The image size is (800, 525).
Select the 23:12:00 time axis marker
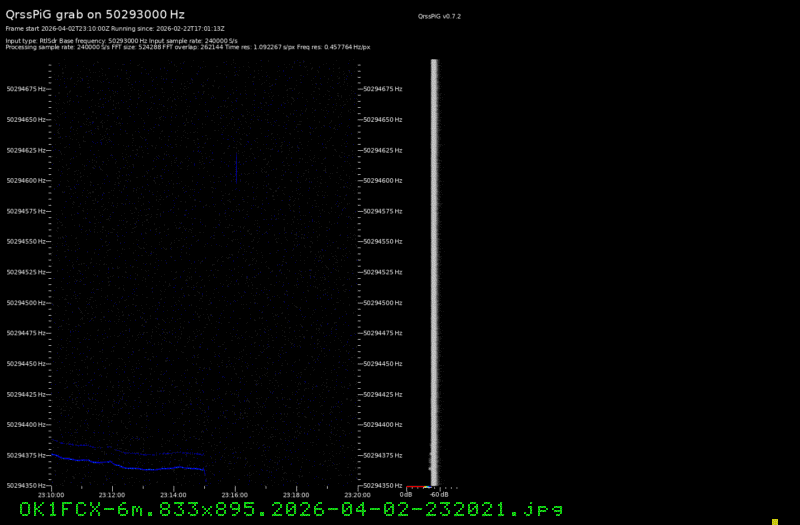(x=112, y=494)
